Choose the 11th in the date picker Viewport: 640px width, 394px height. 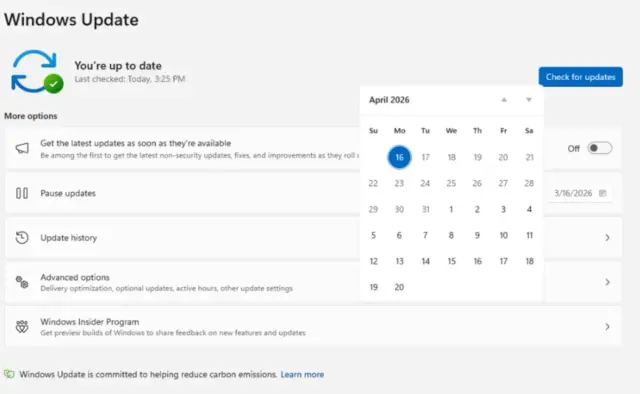pos(529,236)
